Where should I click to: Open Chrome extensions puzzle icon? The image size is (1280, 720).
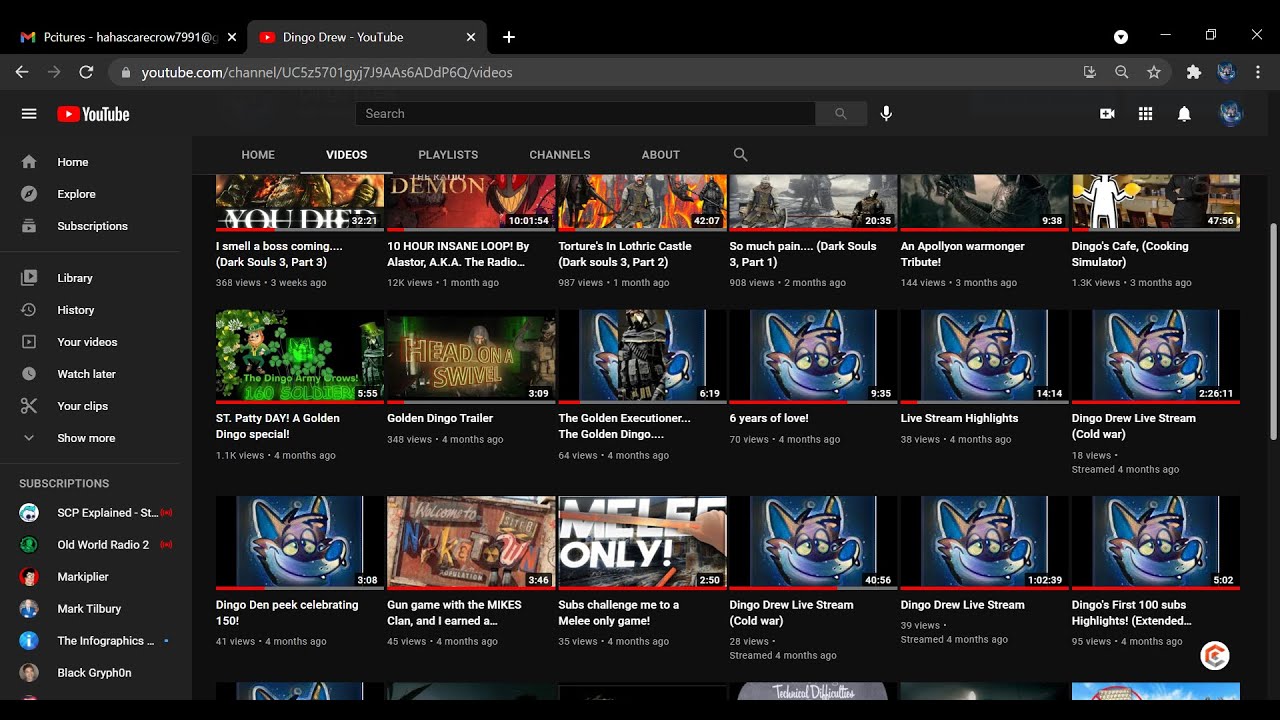[x=1193, y=72]
